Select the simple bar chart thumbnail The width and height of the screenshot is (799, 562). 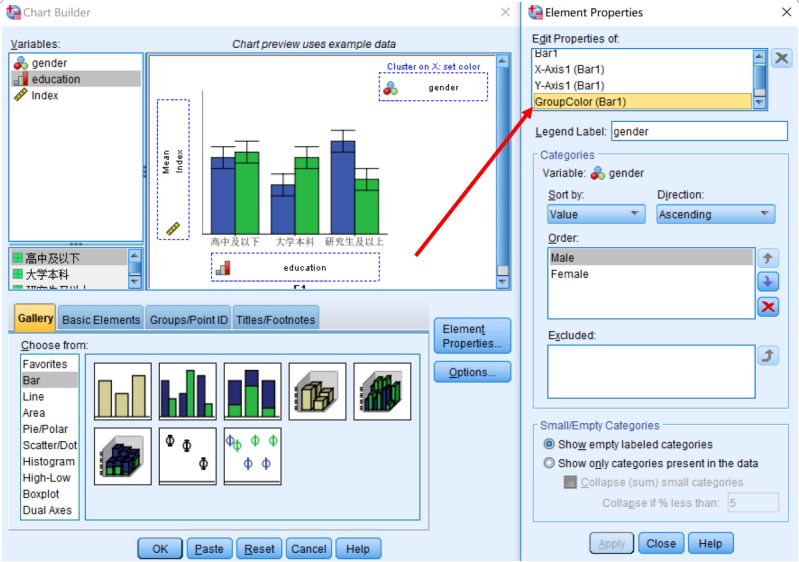[x=123, y=391]
